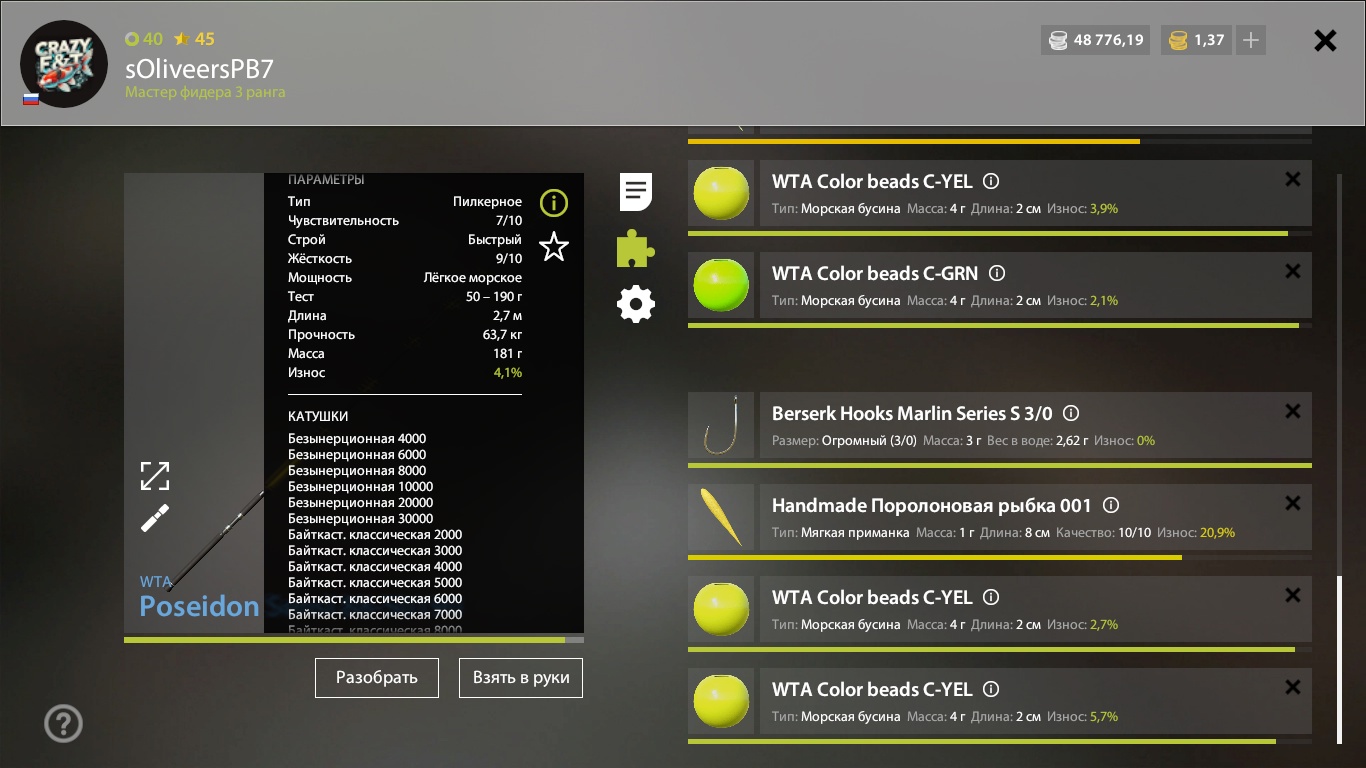Add gold coins with plus button
Viewport: 1366px width, 768px height.
pyautogui.click(x=1250, y=40)
